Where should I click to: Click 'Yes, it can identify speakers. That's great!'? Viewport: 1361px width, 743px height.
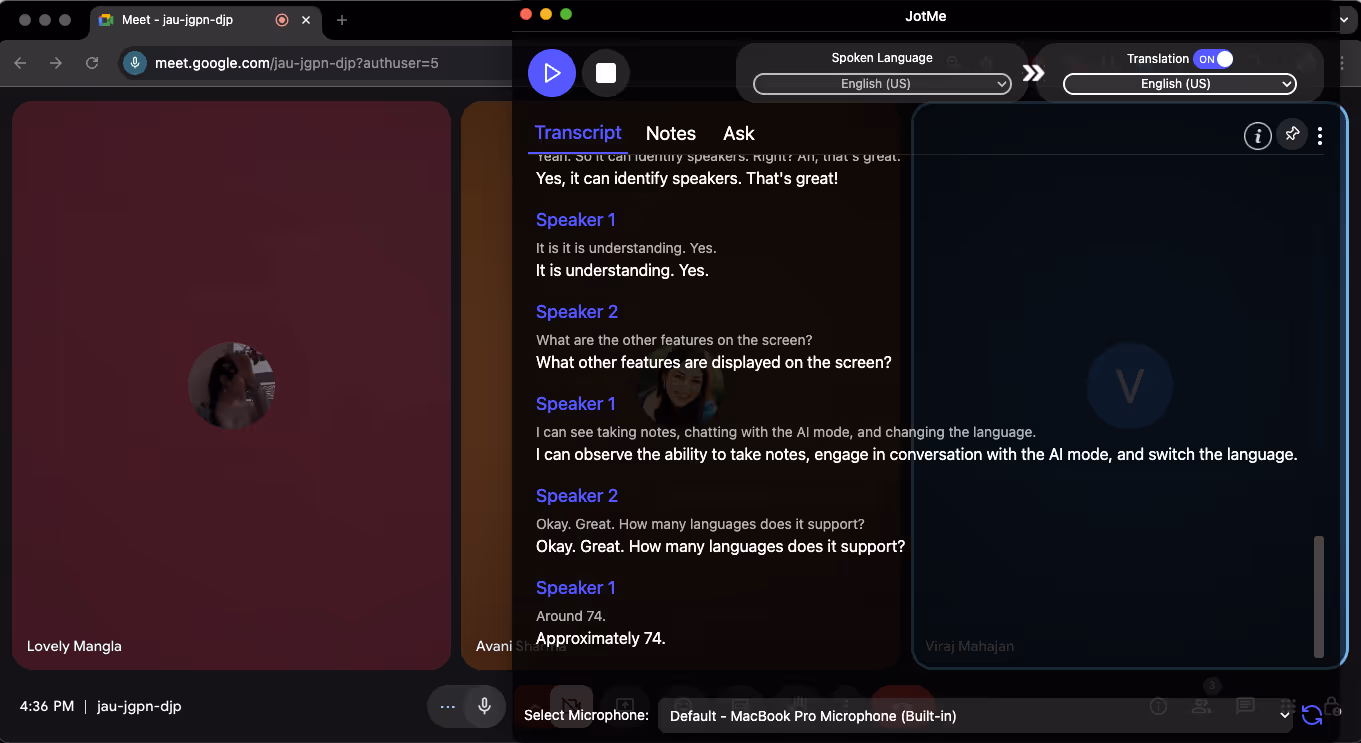tap(687, 179)
